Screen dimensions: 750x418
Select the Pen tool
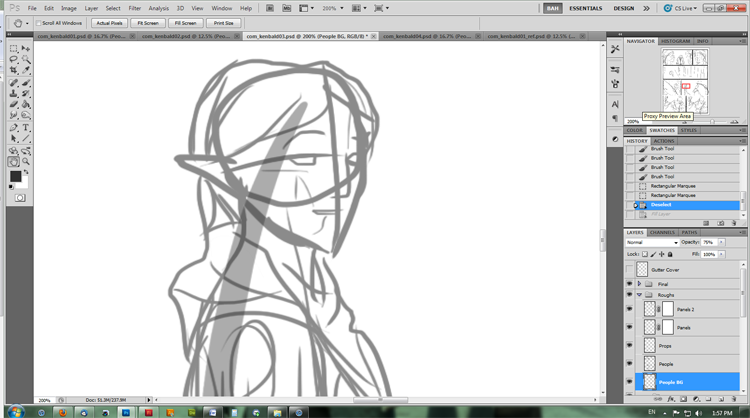click(x=14, y=127)
